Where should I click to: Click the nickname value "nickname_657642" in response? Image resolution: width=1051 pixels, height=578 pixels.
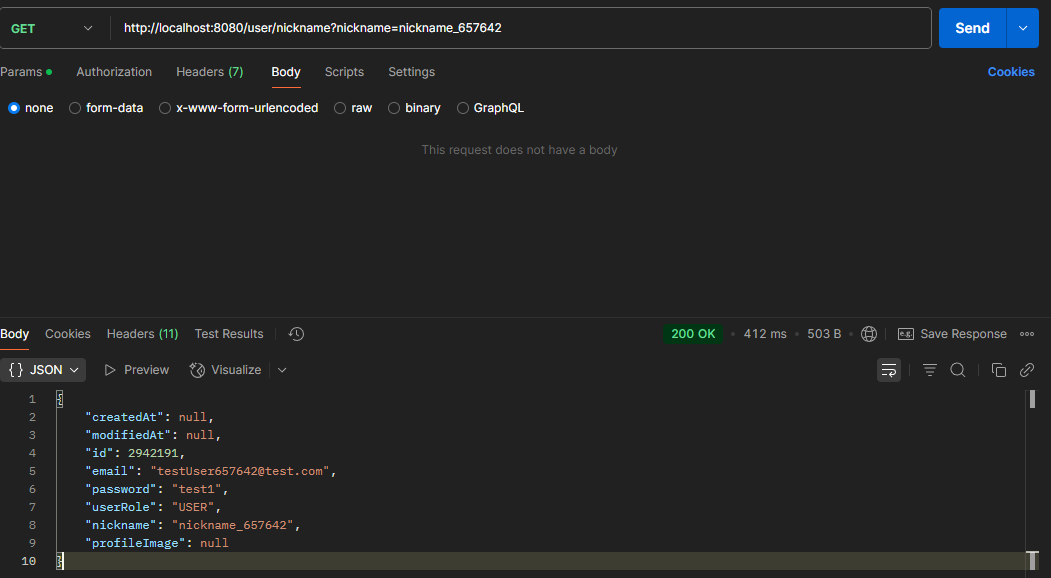(x=233, y=525)
